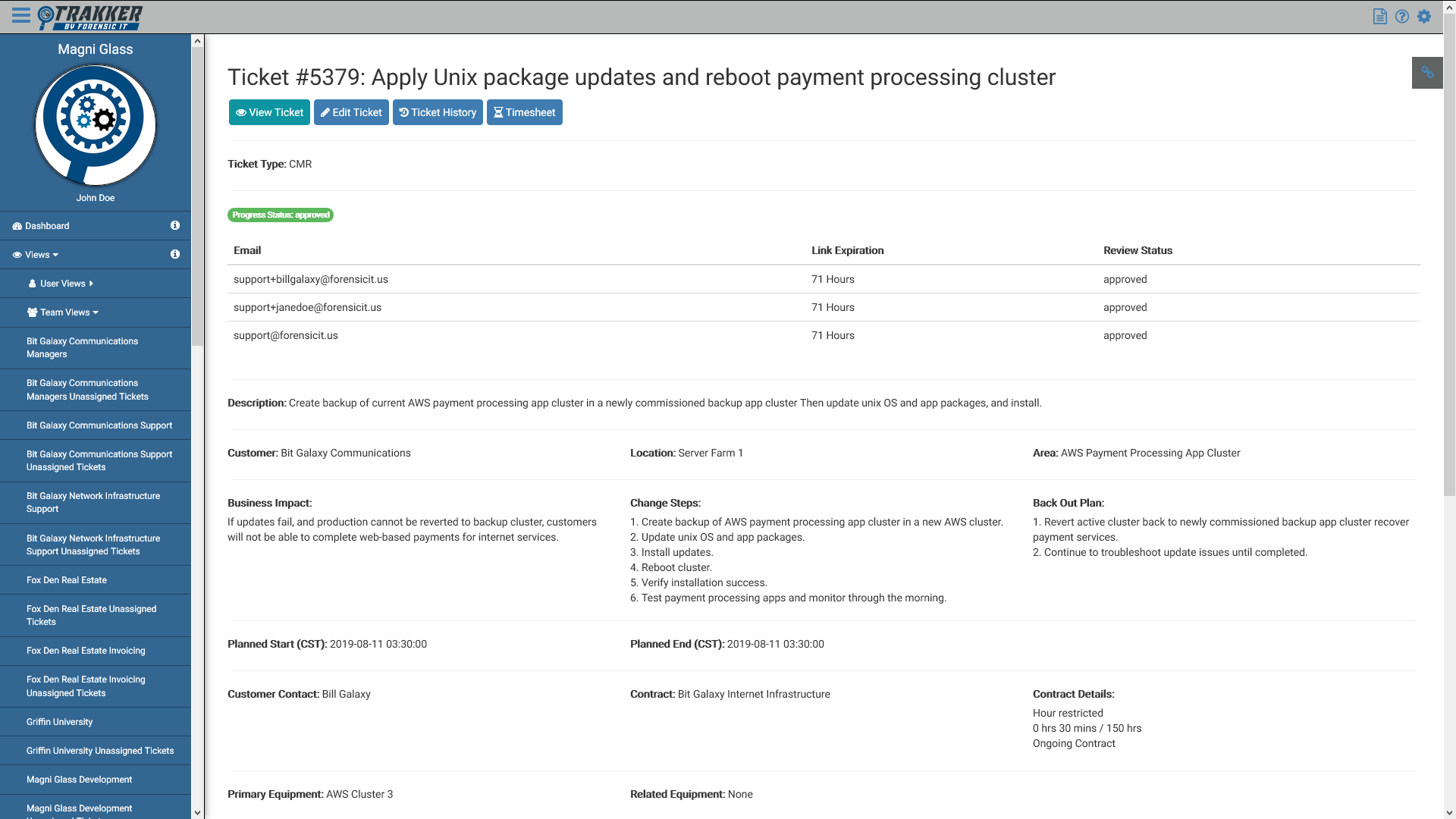Screen dimensions: 1456x819
Task: Open Fox Den Real Estate Invoicing view
Action: tap(86, 651)
